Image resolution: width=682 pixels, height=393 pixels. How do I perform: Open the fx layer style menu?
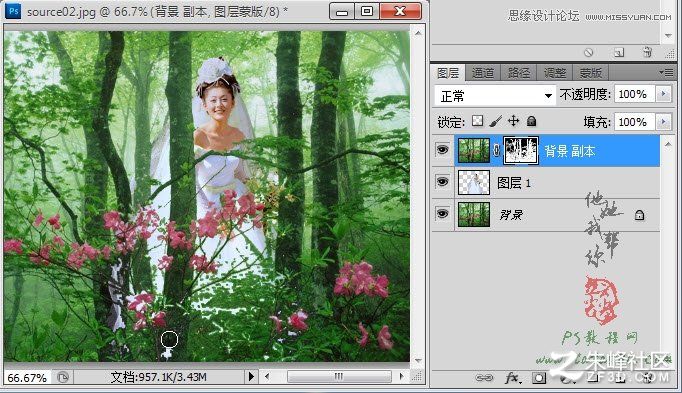pos(512,378)
